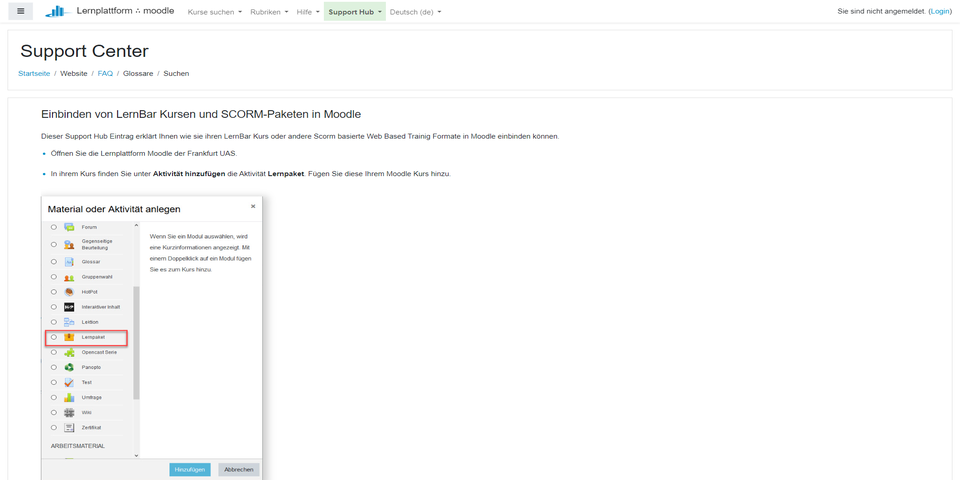Click the ARBEITSMATERIAL section label

click(x=78, y=446)
